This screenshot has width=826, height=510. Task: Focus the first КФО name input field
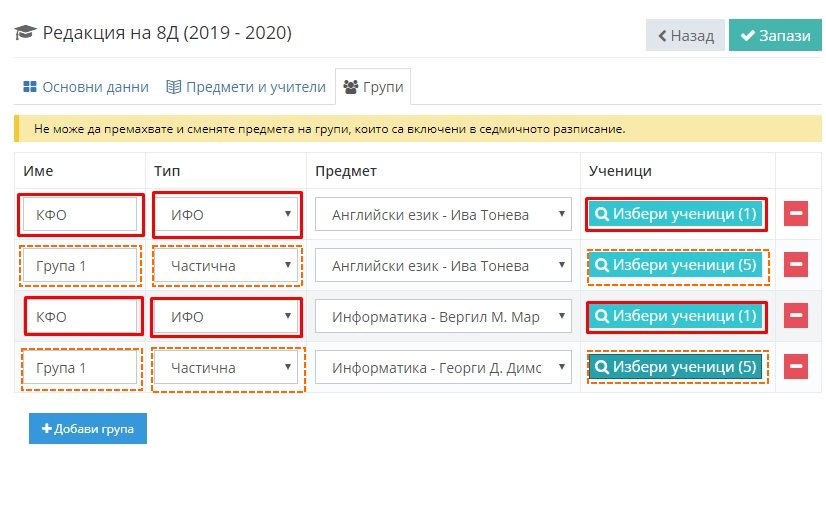(x=80, y=214)
